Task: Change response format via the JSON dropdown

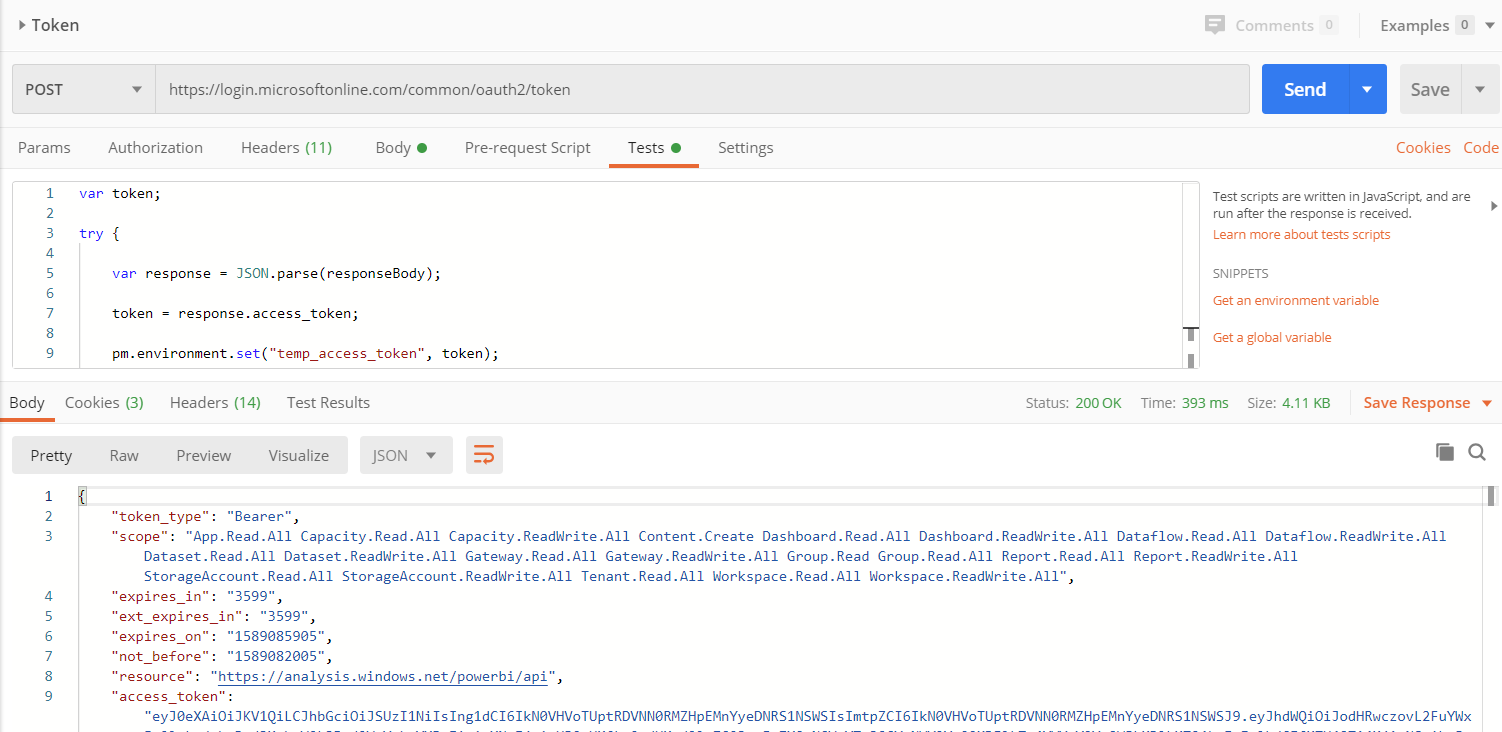Action: coord(405,454)
